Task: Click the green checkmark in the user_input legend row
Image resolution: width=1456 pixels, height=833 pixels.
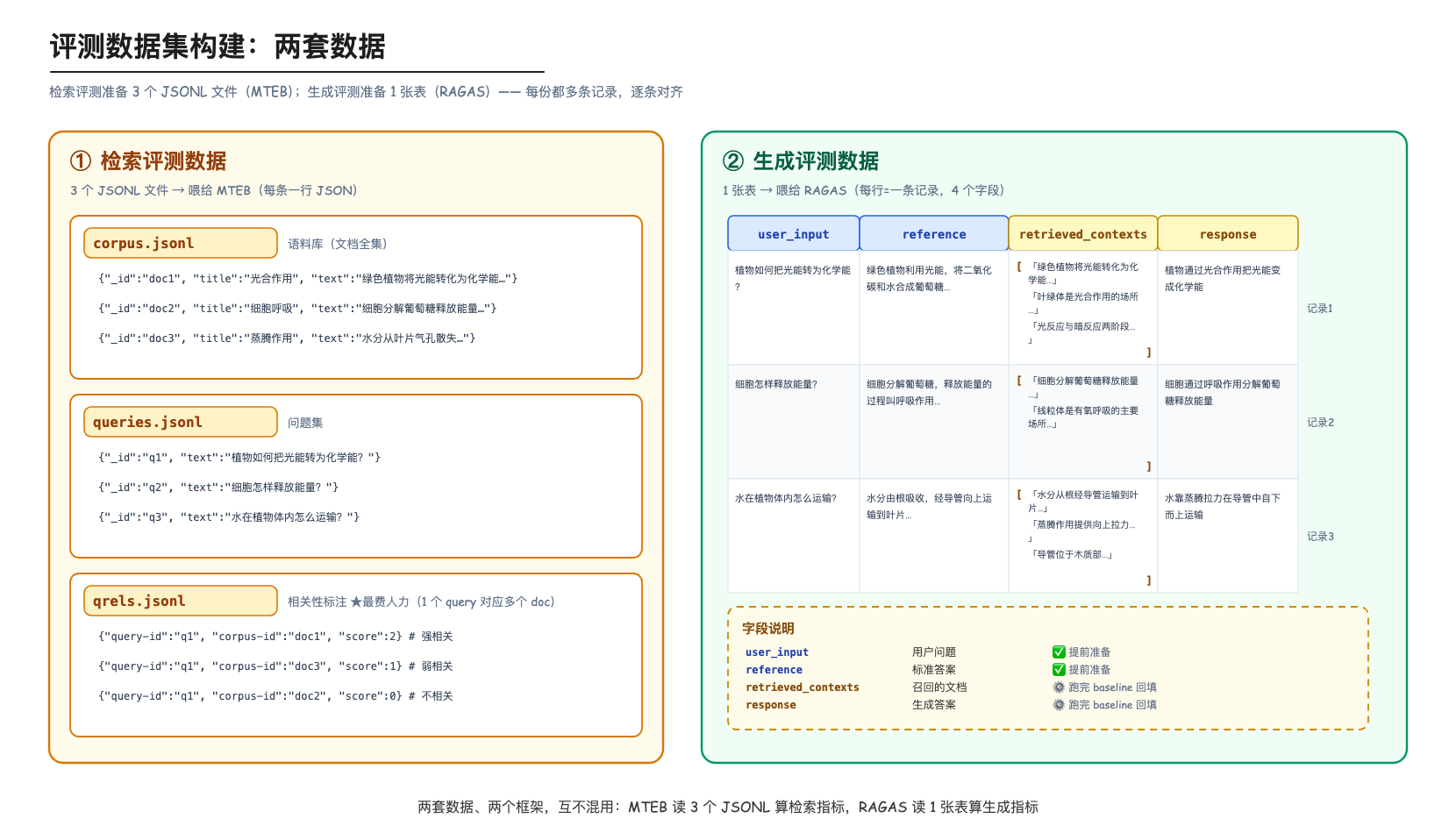Action: (x=1059, y=651)
